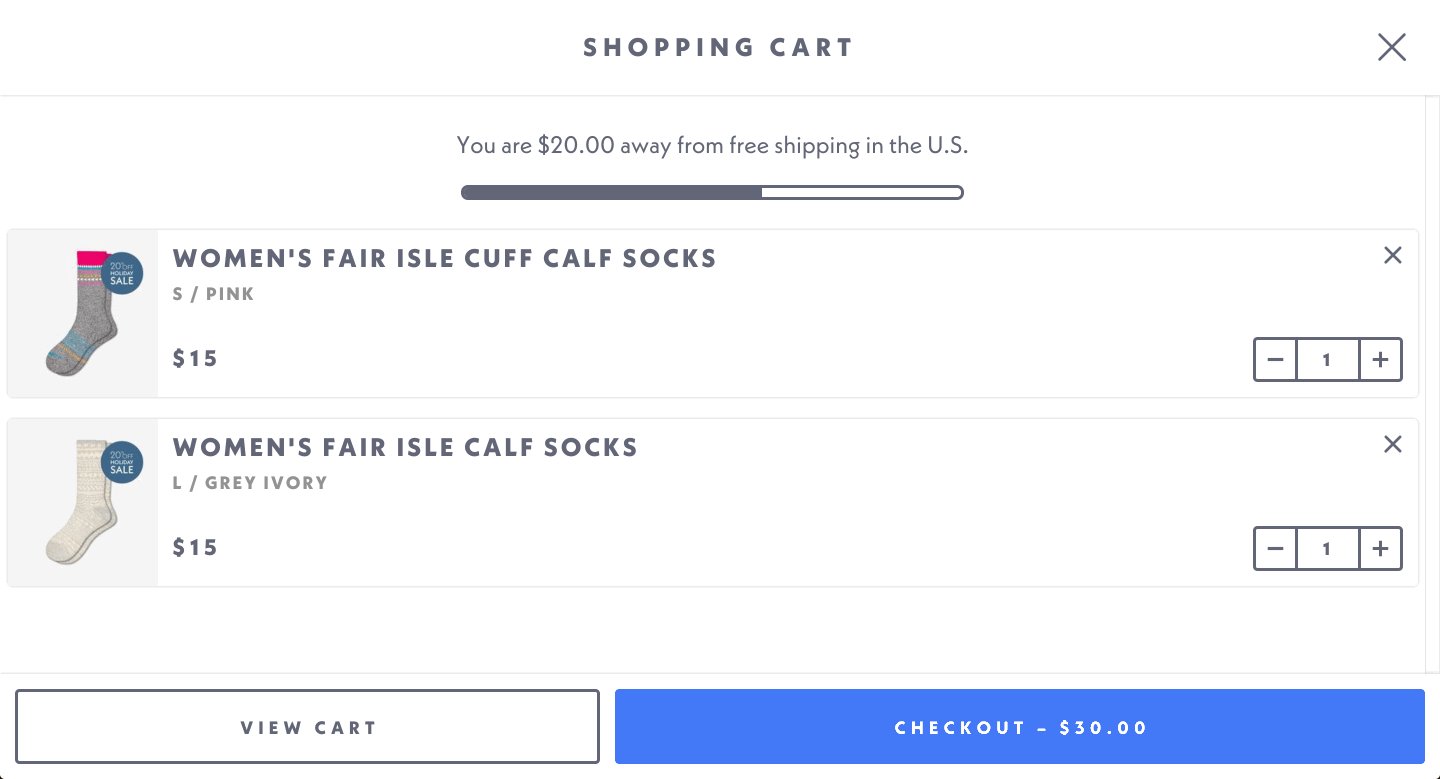Click the cart's vertical scrollbar track

pyautogui.click(x=1432, y=400)
